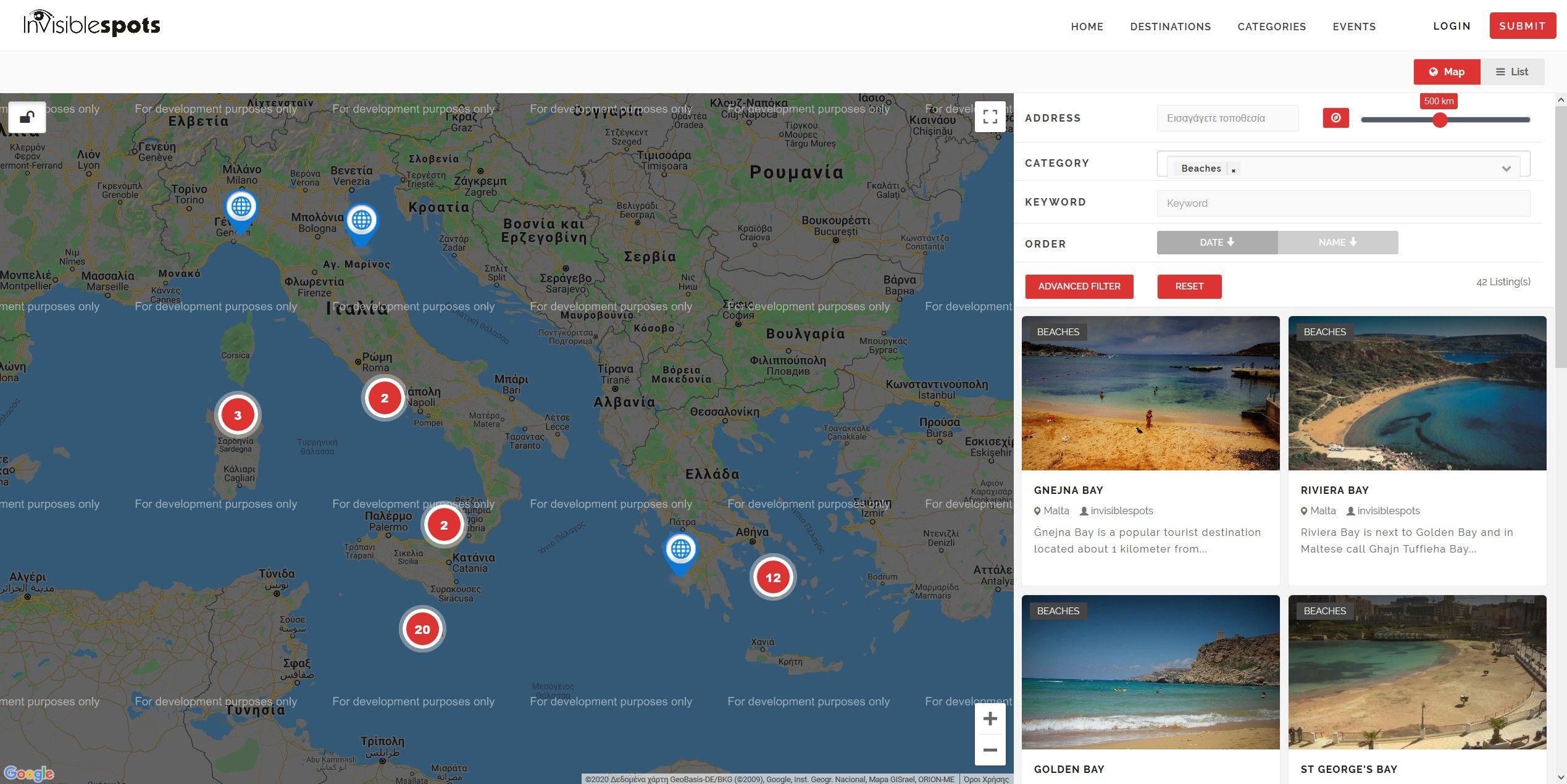Open Categories menu
The width and height of the screenshot is (1567, 784).
pyautogui.click(x=1272, y=27)
